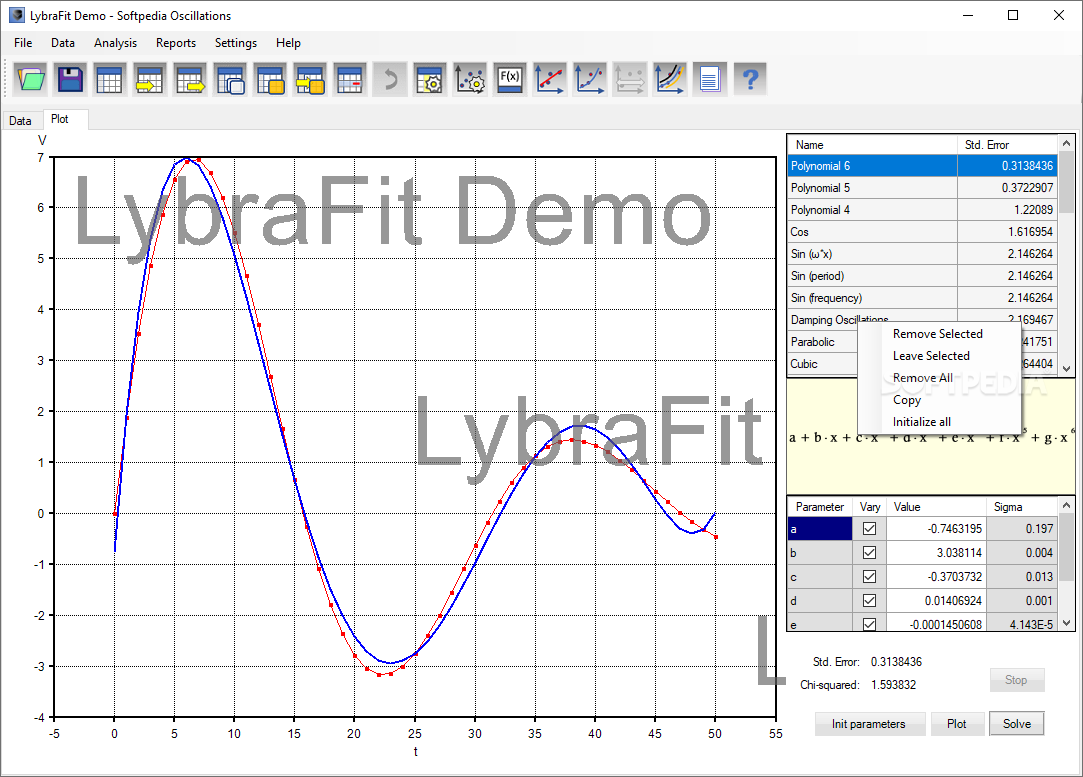The image size is (1083, 777).
Task: Click value field 3.038114 for parameter b
Action: 936,553
